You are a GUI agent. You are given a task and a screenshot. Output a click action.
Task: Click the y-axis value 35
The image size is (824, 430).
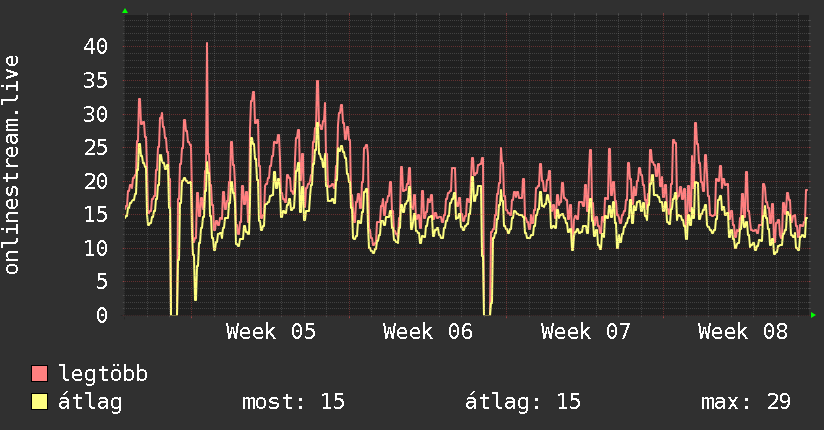click(x=96, y=80)
